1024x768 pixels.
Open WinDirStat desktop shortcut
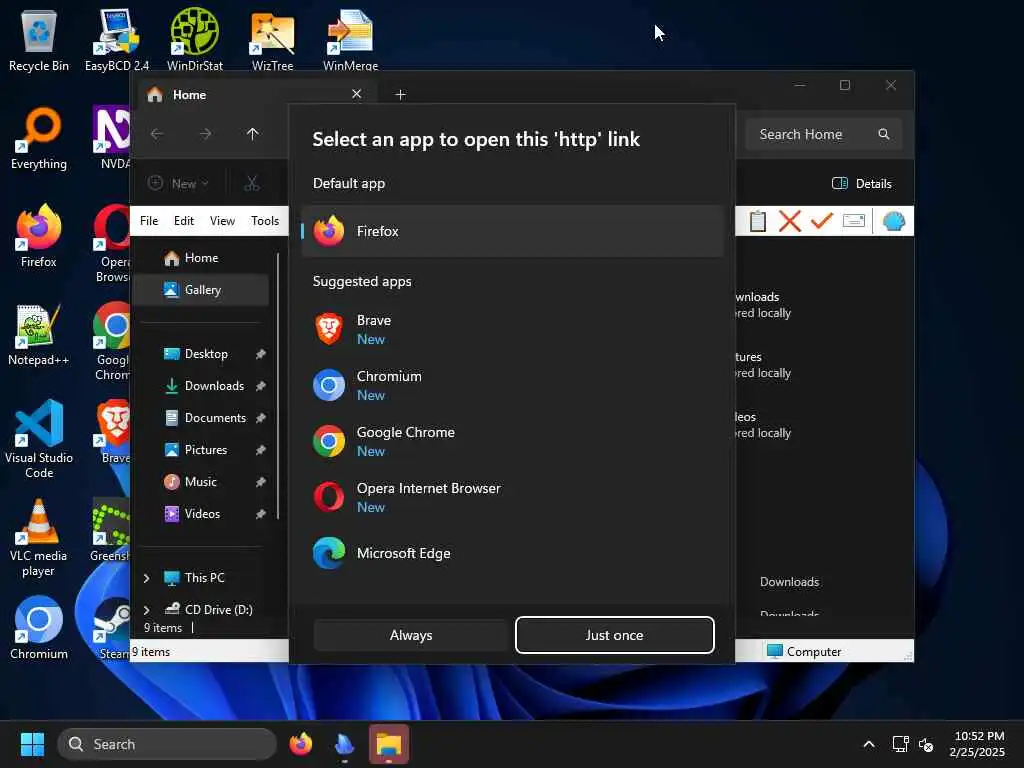[x=195, y=40]
